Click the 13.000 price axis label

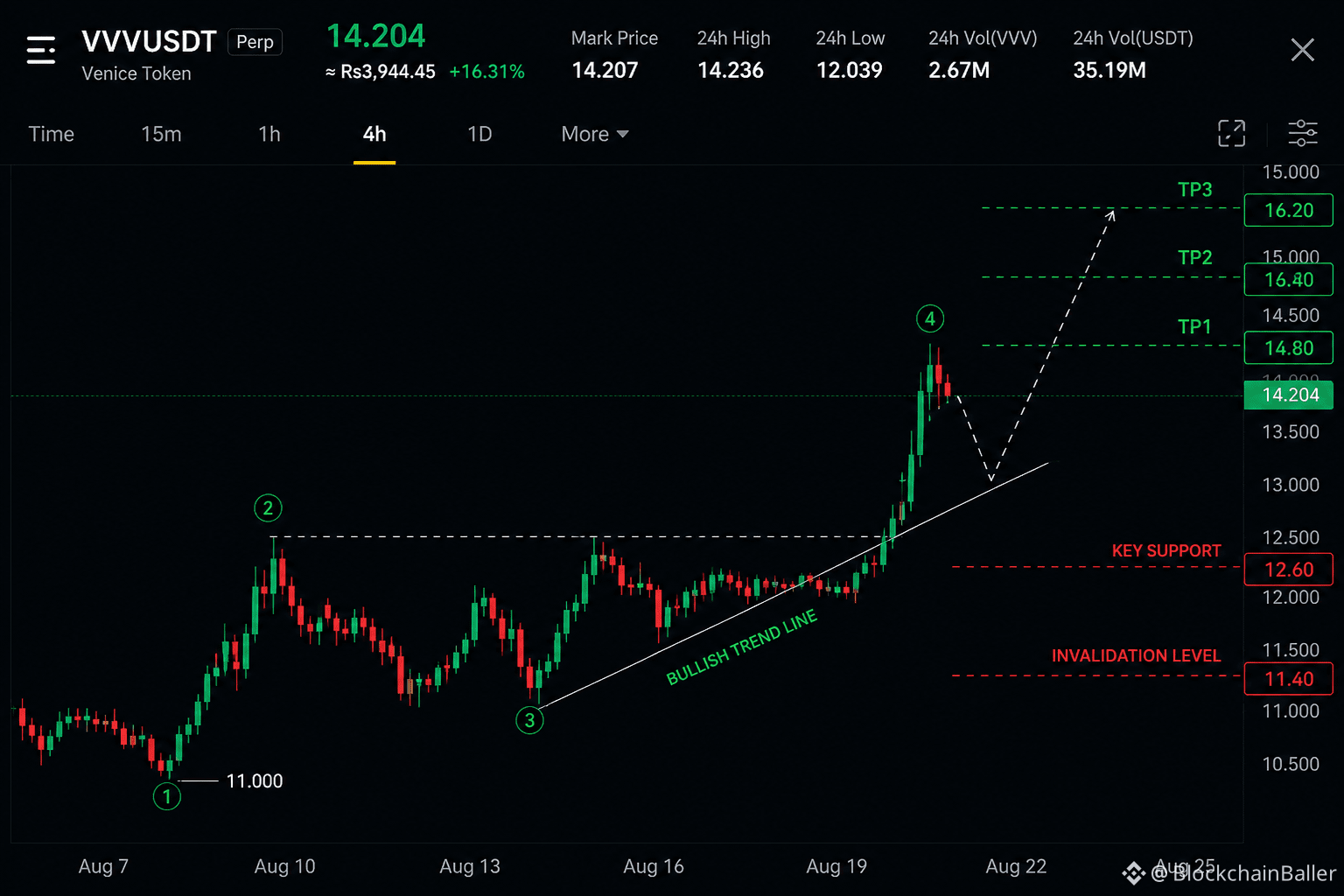point(1291,485)
